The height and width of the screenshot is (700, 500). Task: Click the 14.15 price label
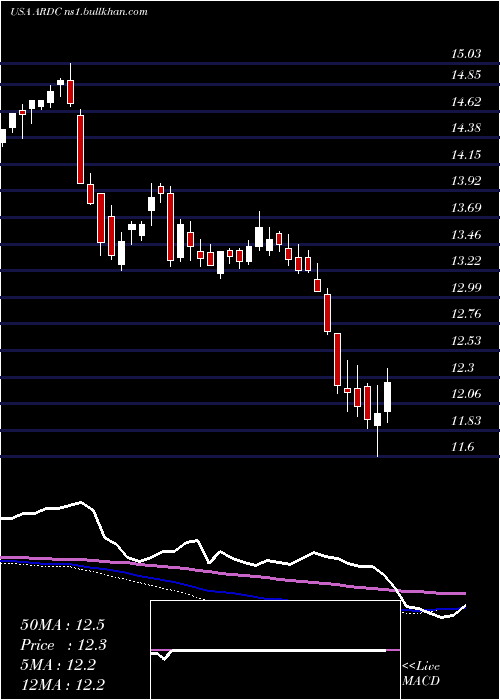click(466, 154)
